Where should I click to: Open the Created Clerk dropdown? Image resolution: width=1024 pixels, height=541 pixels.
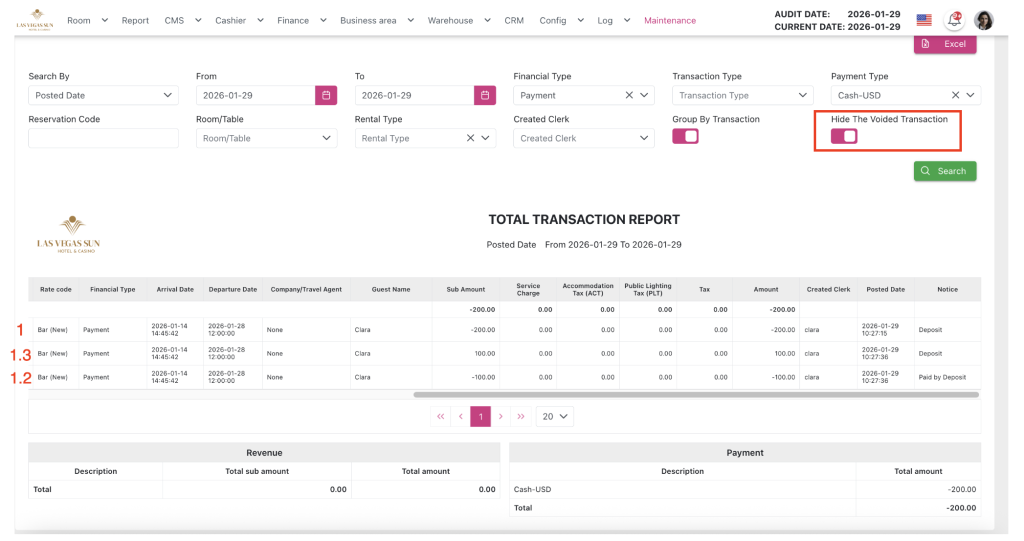583,138
